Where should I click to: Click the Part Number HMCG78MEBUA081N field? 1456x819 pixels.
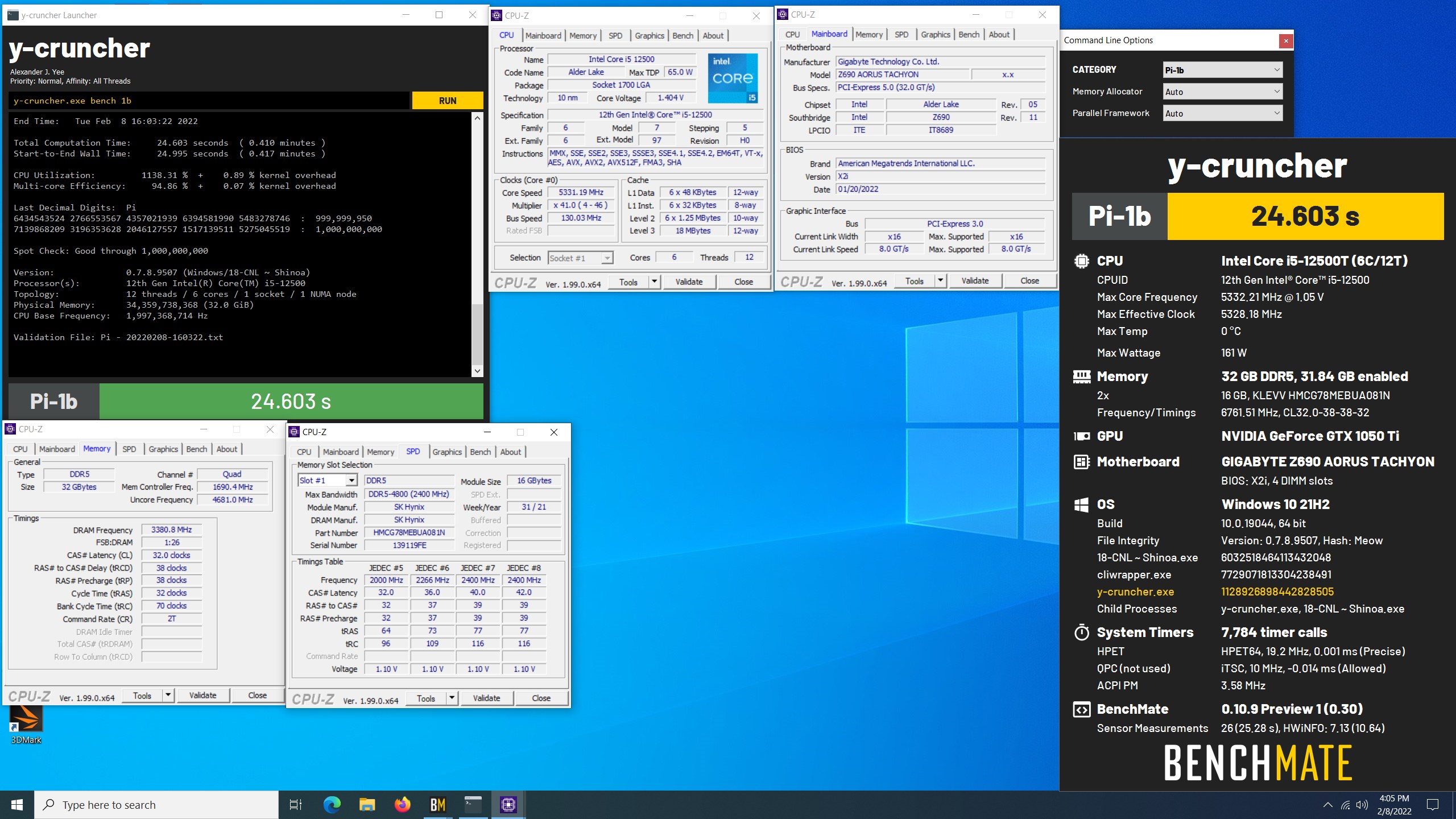(x=409, y=532)
